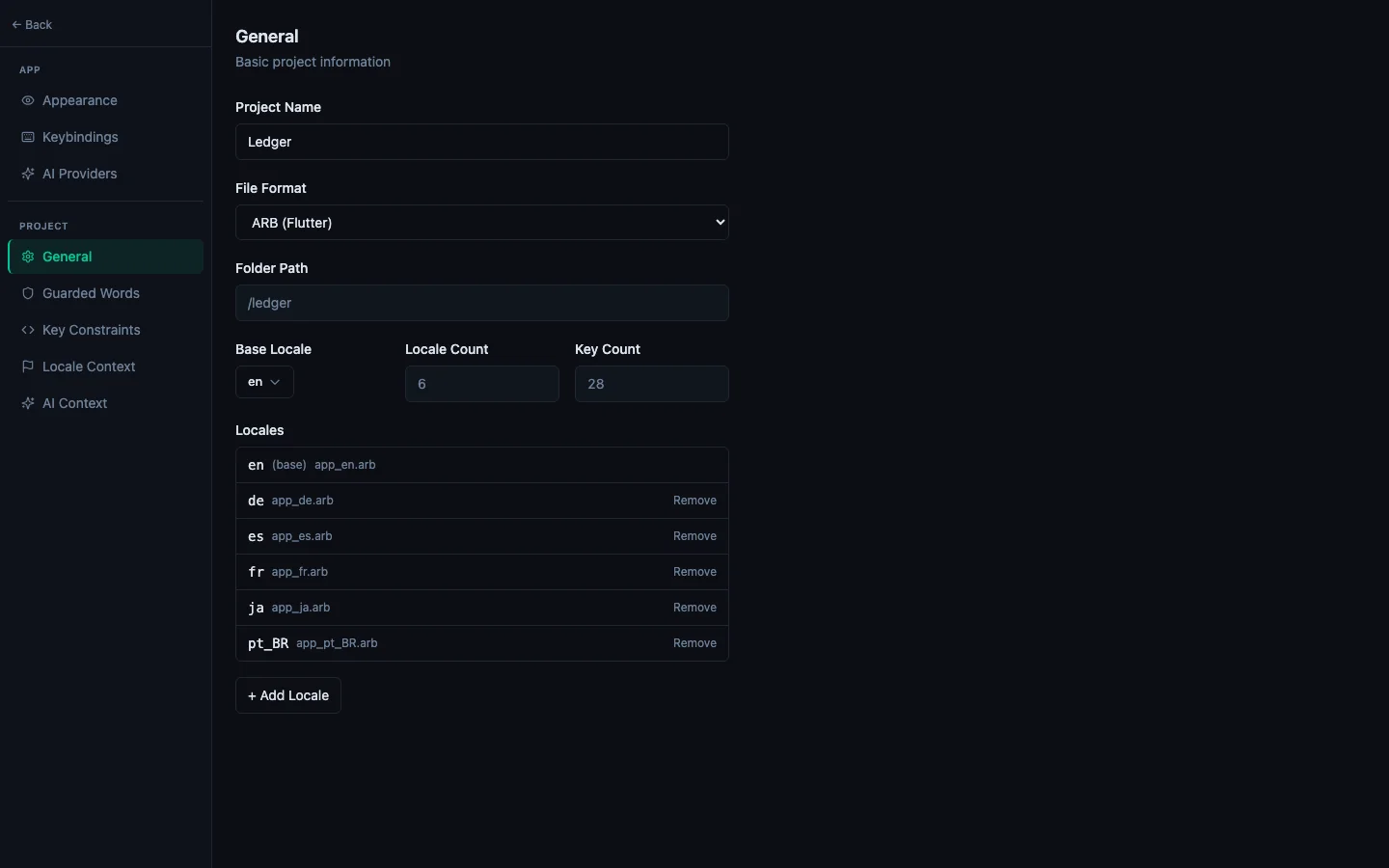Screen dimensions: 1389x868
Task: Click the General gear icon
Action: point(28,257)
